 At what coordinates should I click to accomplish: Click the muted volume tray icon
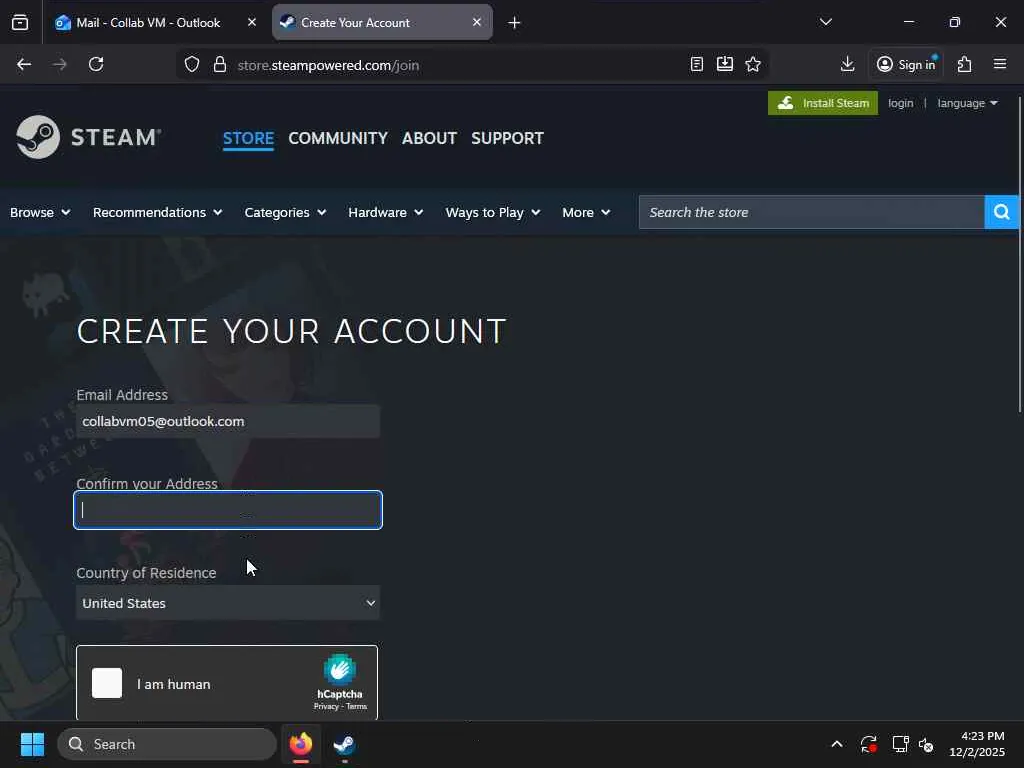926,744
